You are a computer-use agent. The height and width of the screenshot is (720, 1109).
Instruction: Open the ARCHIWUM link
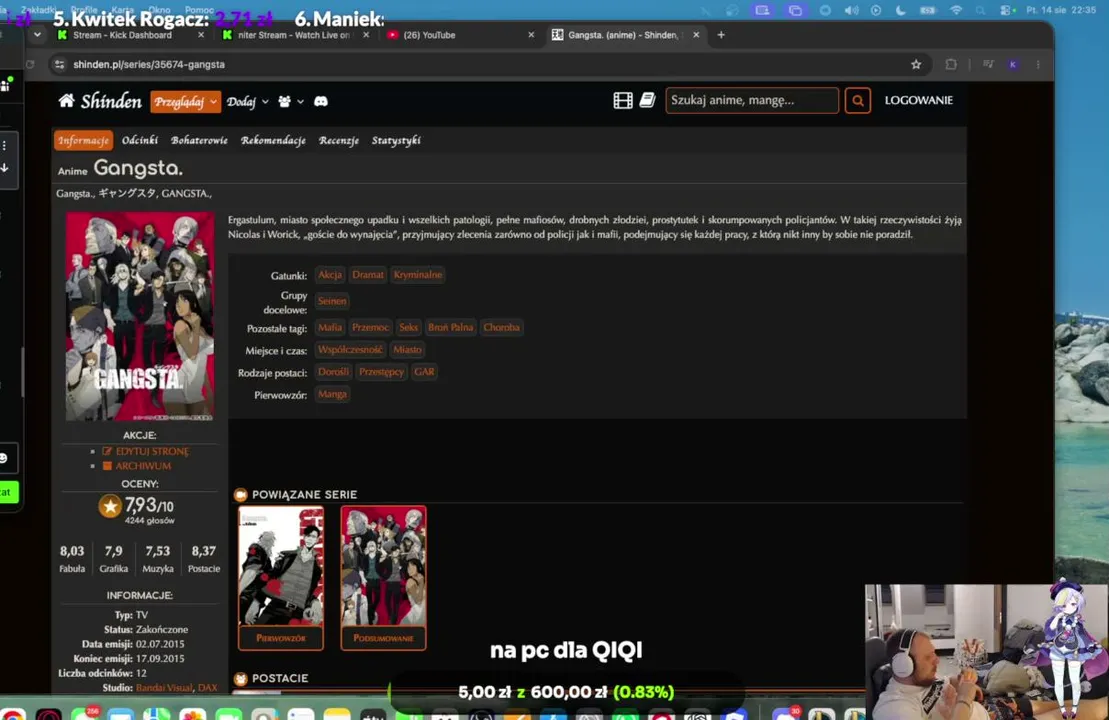click(137, 466)
